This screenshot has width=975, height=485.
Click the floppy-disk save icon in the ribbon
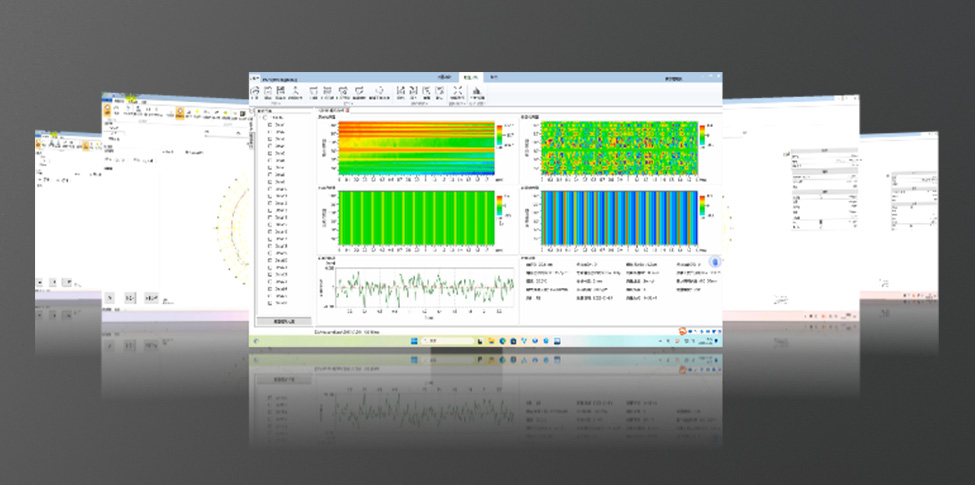point(281,92)
